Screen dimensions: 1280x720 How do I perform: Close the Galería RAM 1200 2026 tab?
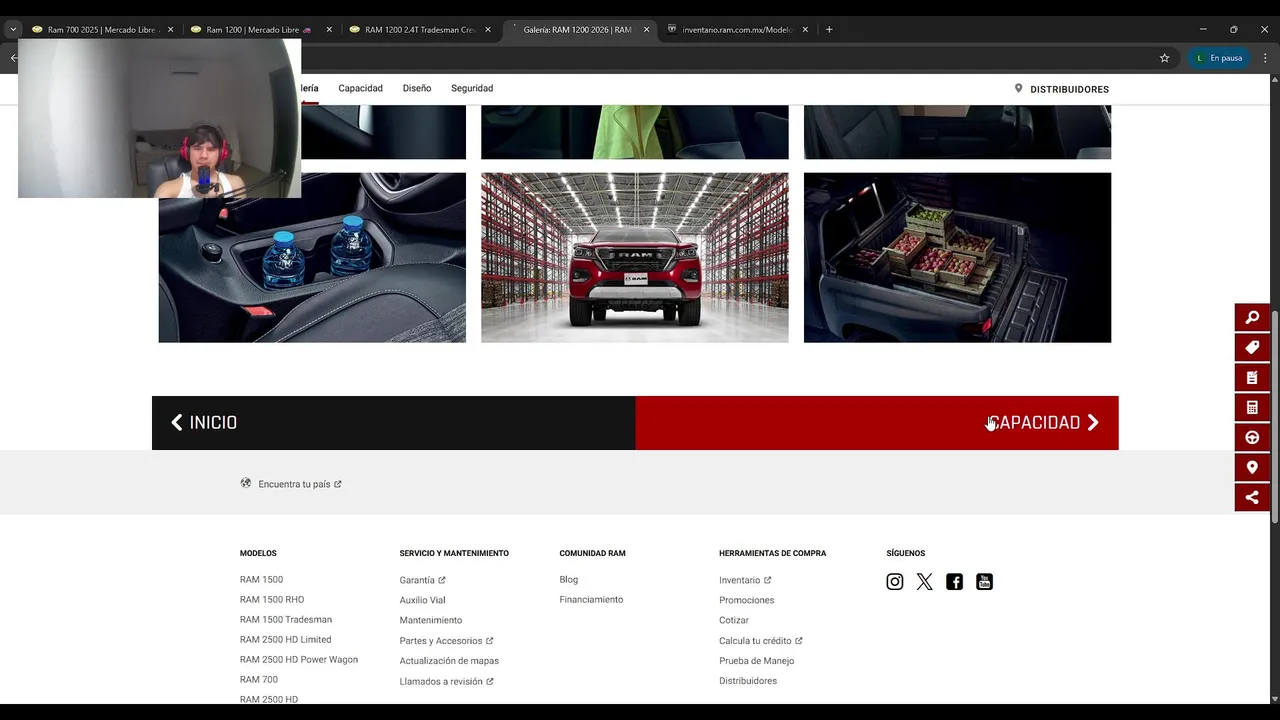tap(646, 30)
